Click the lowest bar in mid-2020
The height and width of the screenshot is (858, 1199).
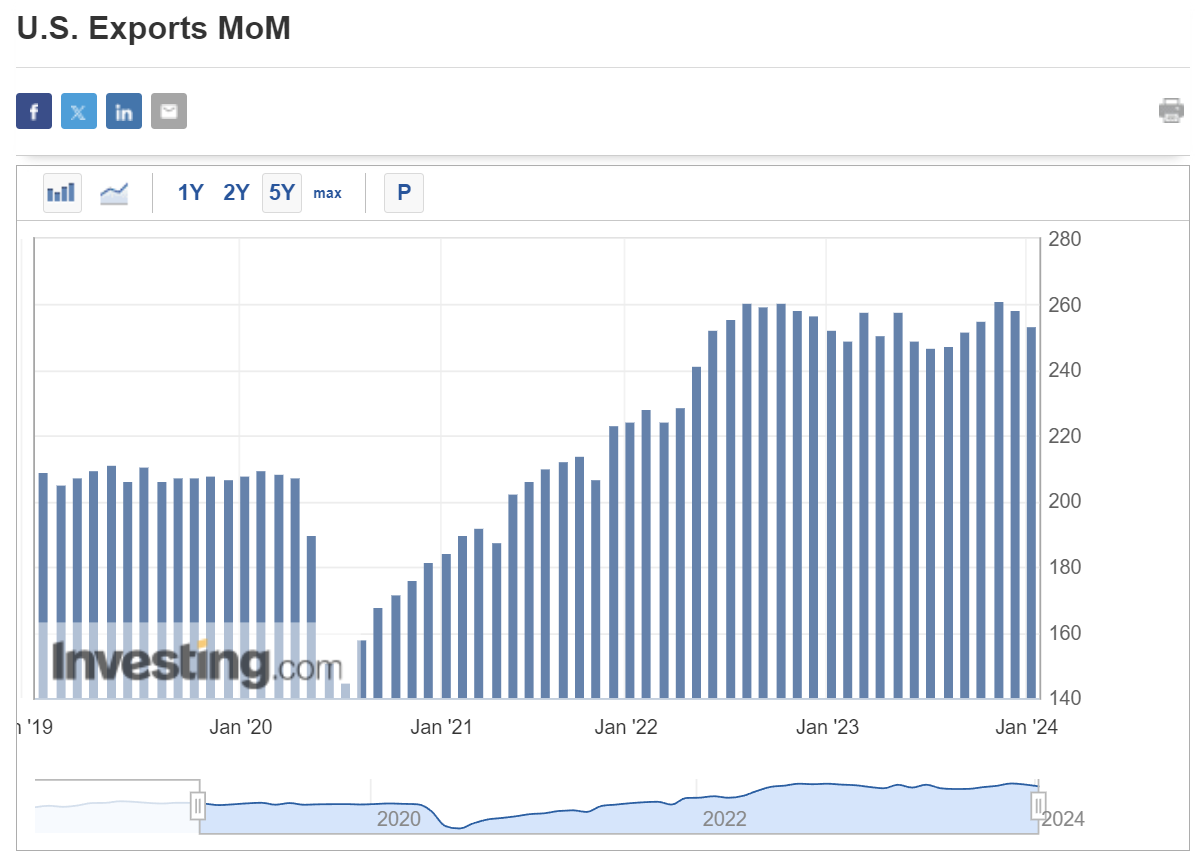click(346, 691)
